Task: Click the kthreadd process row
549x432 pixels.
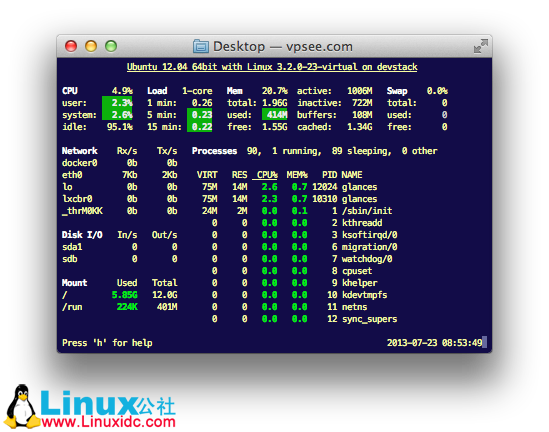Action: click(297, 223)
